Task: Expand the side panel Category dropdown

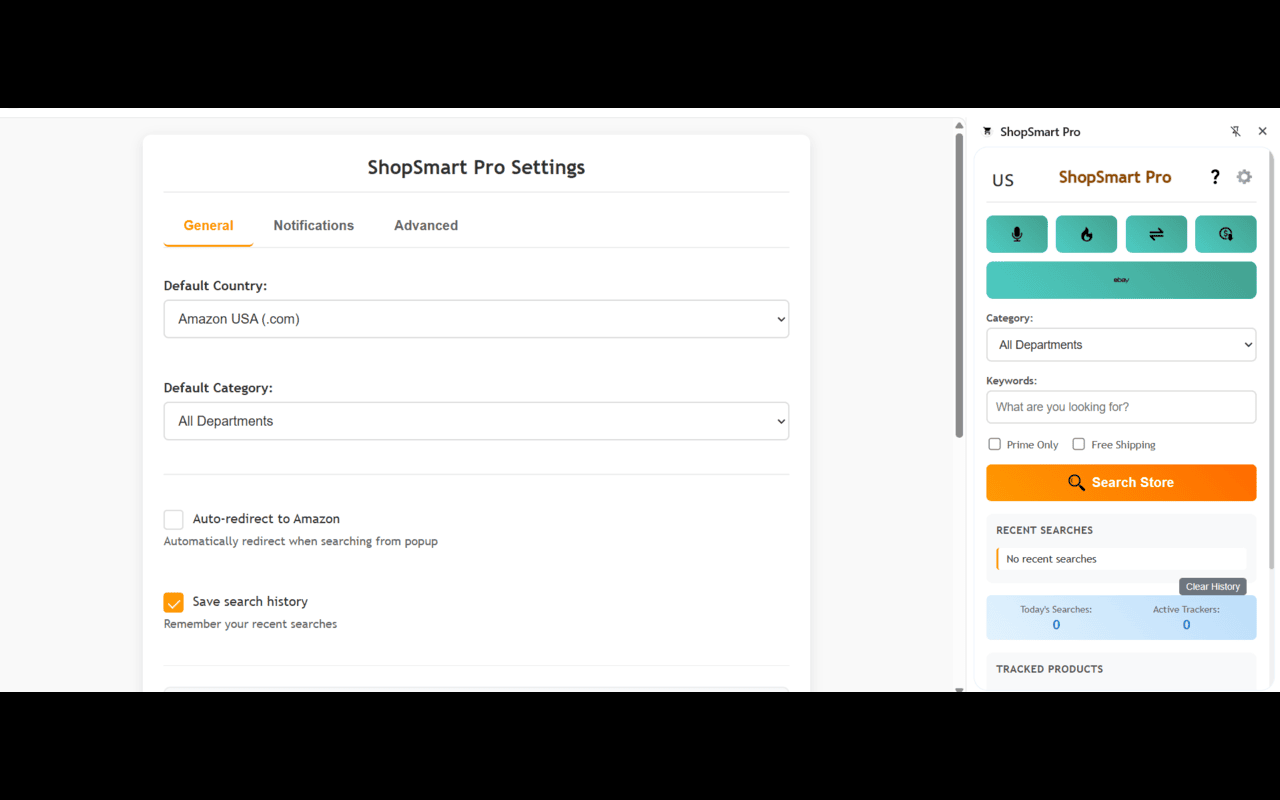Action: (x=1121, y=345)
